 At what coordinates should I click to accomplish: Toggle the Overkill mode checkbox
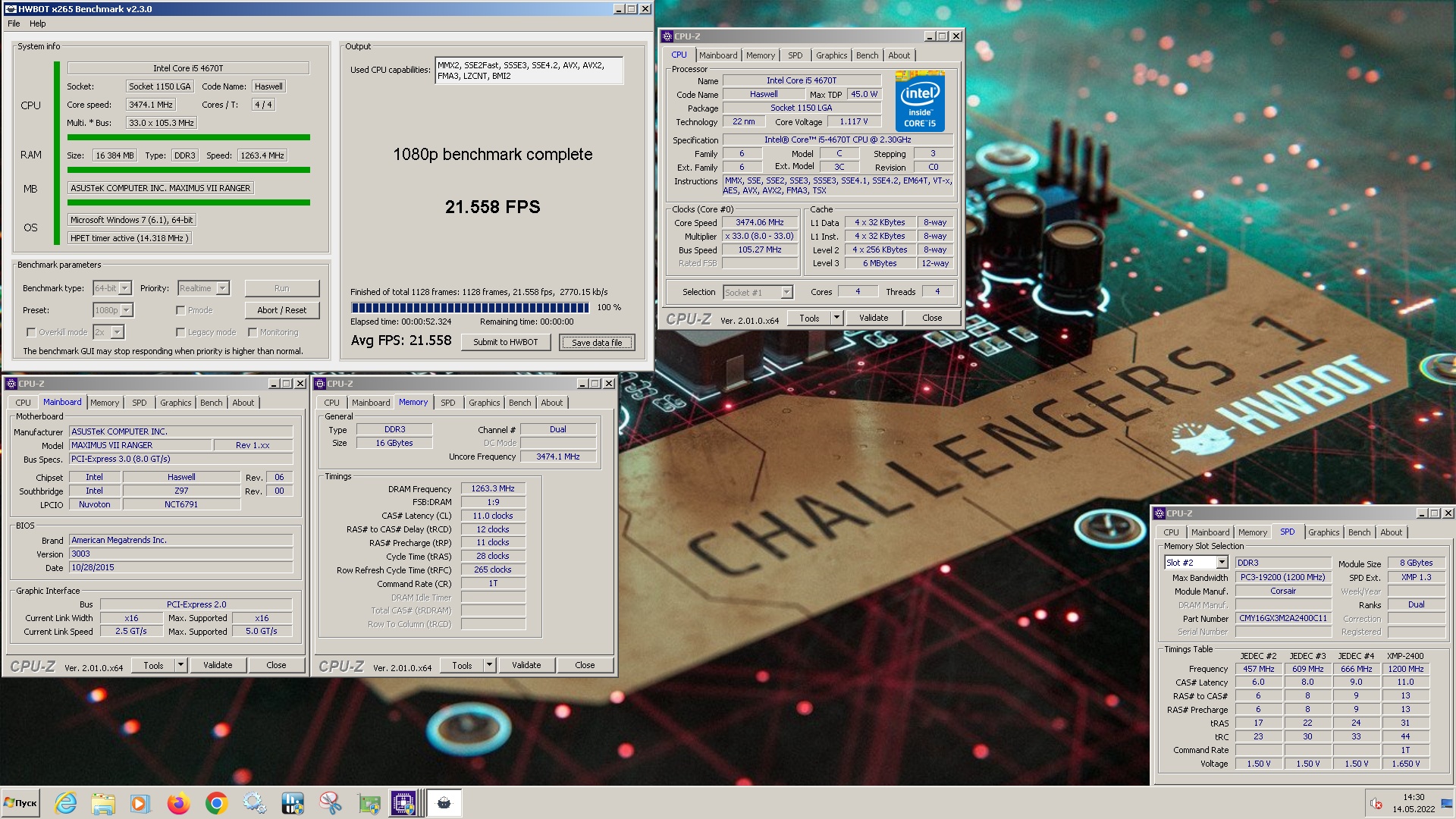tap(31, 332)
